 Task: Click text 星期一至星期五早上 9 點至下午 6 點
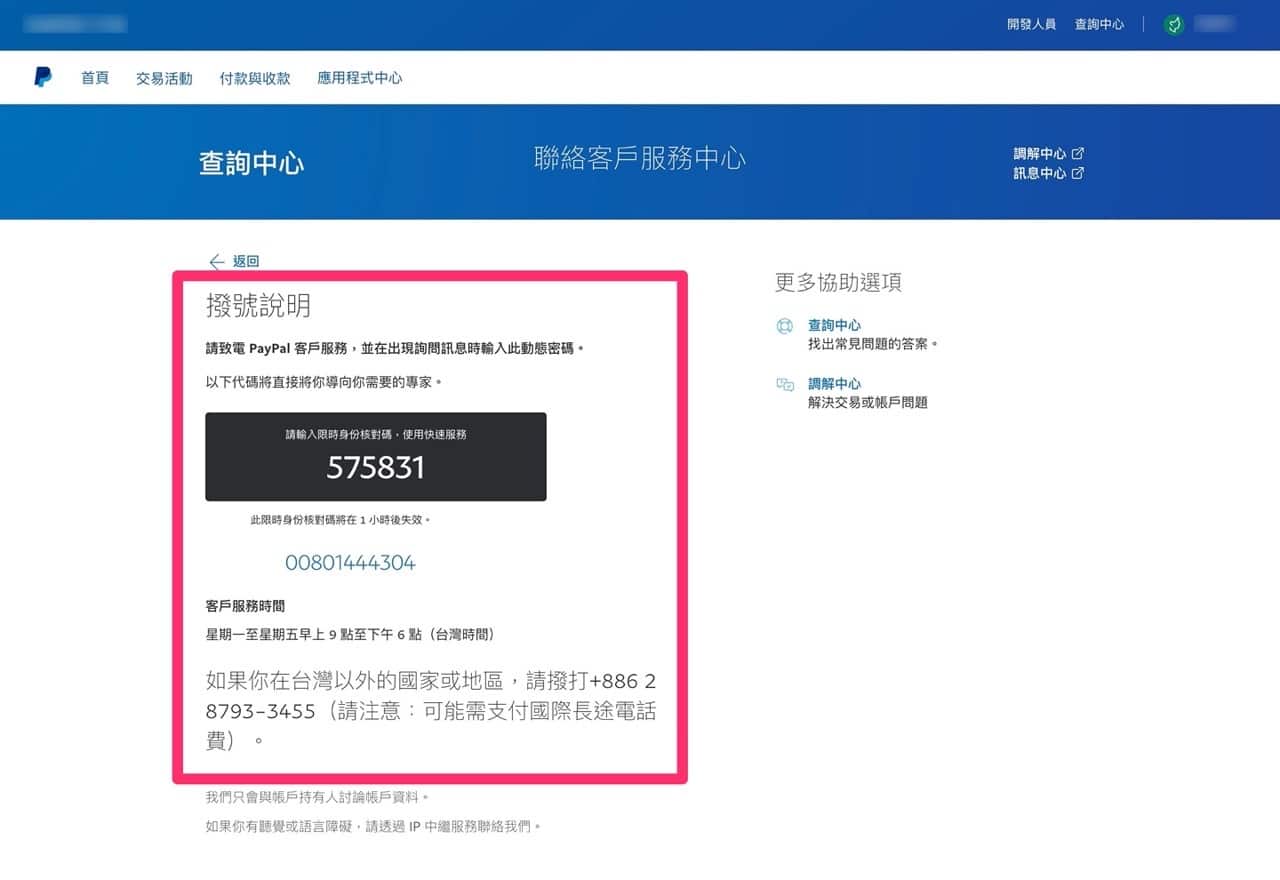click(x=350, y=635)
